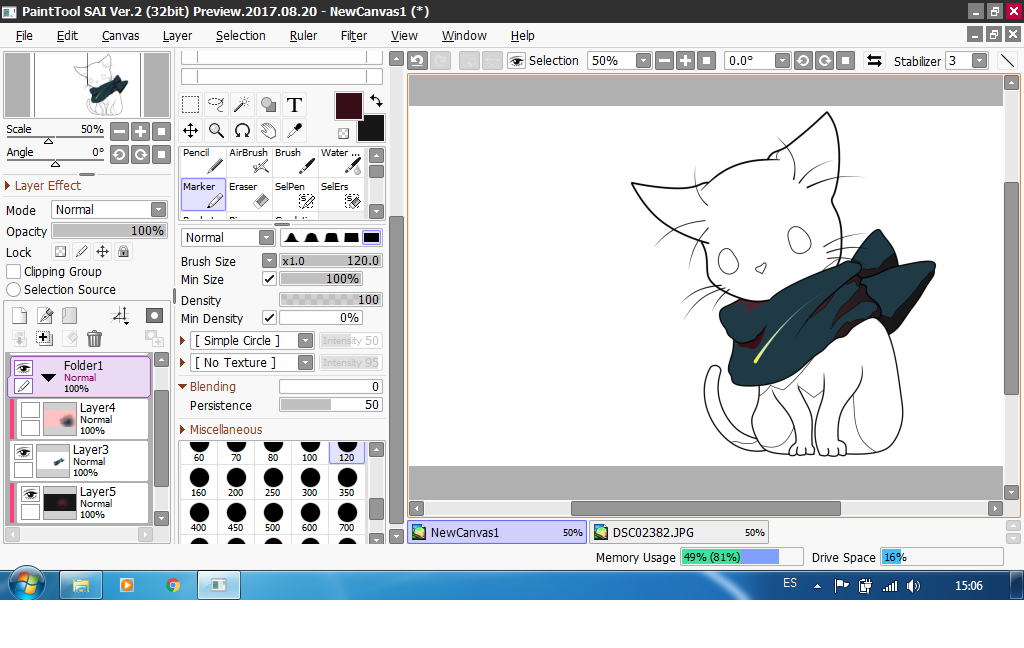
Task: Click the navigator canvas thumbnail
Action: (x=87, y=85)
